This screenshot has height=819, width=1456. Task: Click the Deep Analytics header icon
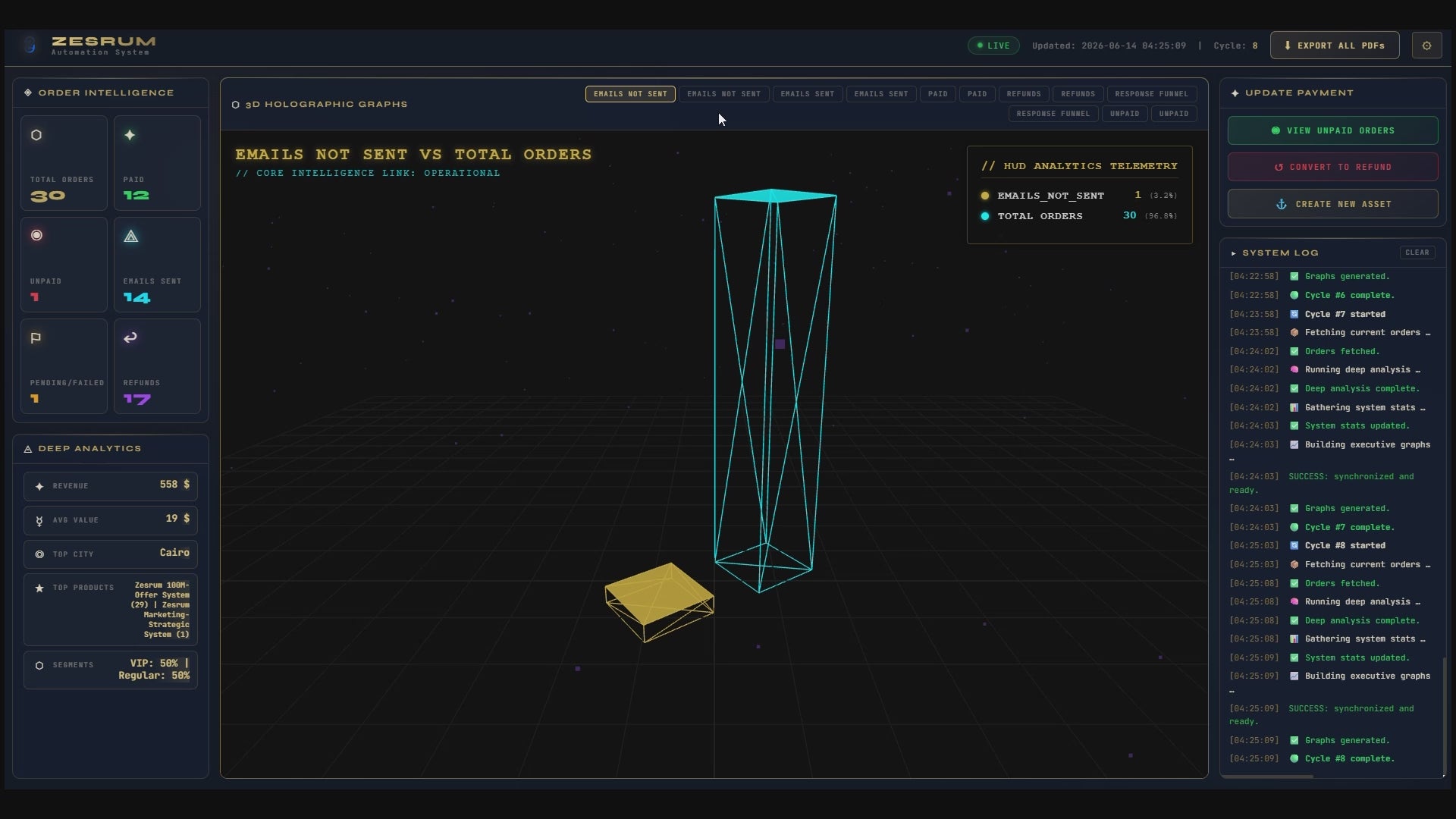28,449
